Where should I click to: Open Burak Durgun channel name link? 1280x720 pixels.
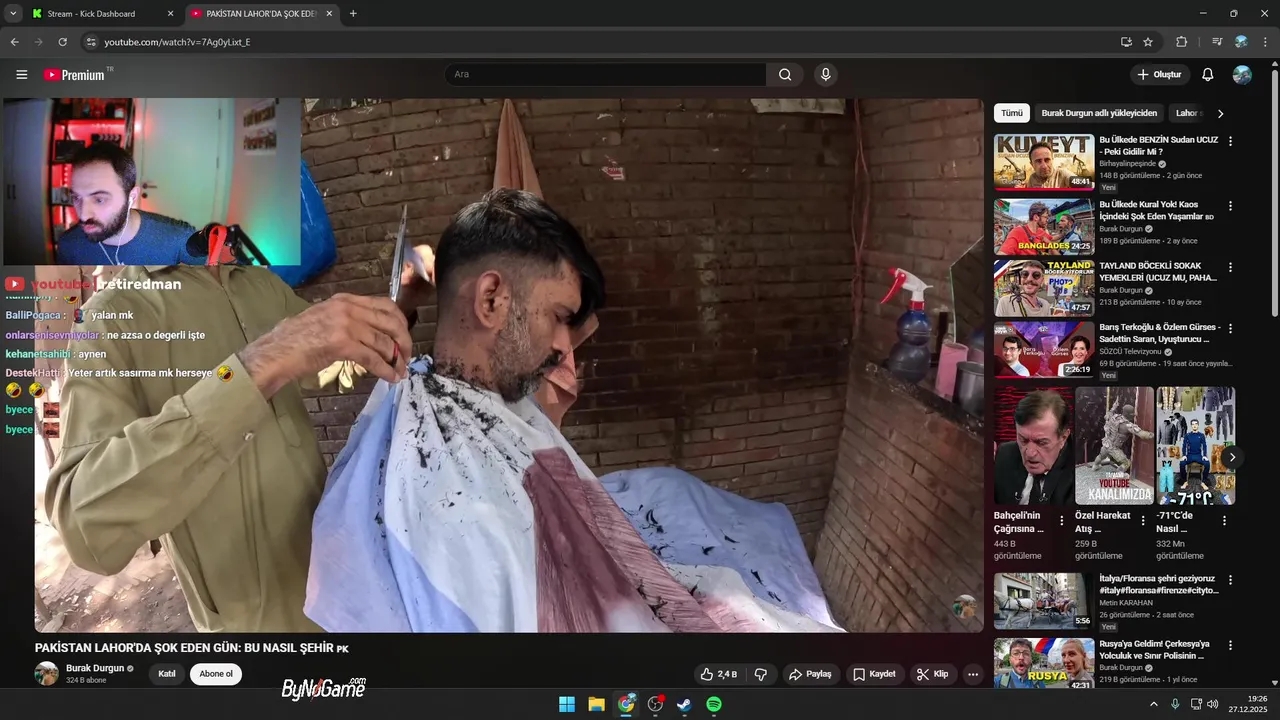(95, 668)
